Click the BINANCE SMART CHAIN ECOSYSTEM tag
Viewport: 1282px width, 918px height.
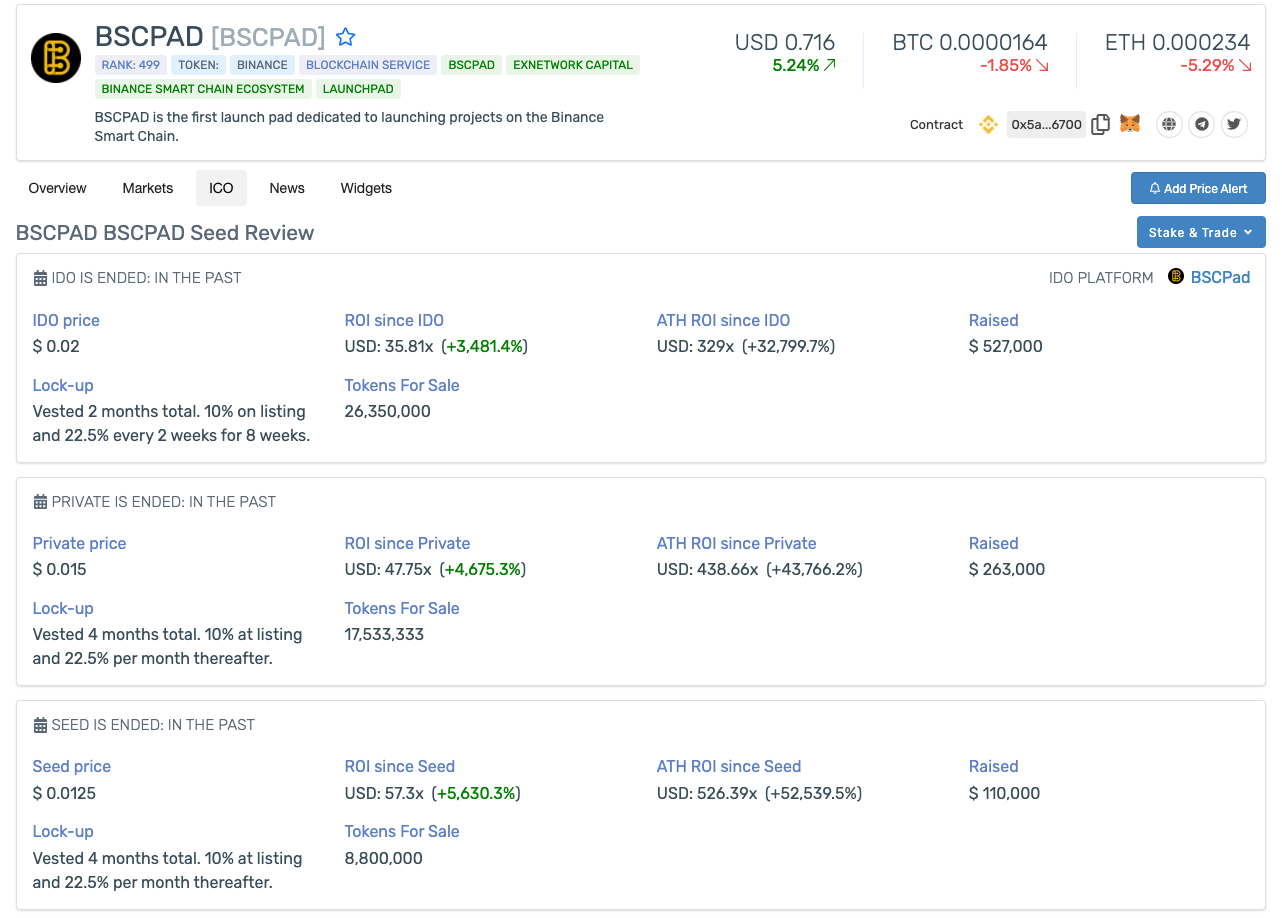pyautogui.click(x=203, y=89)
